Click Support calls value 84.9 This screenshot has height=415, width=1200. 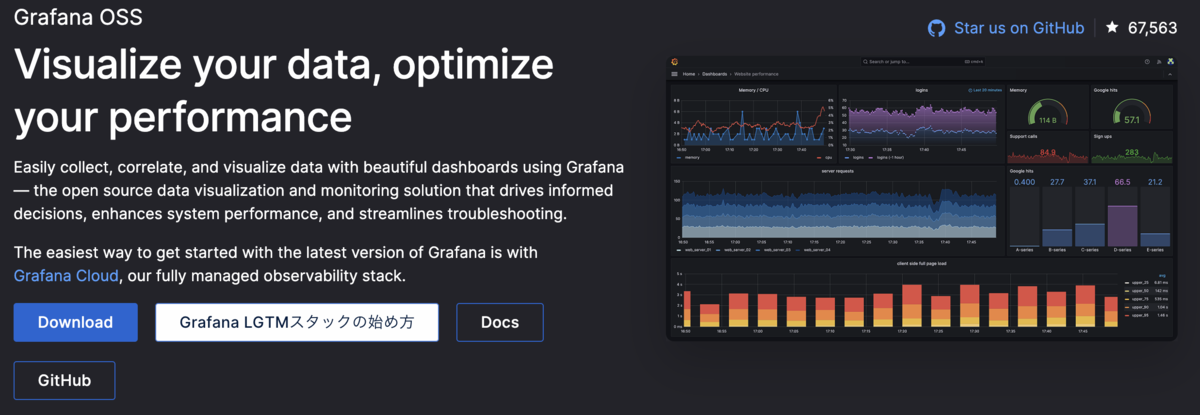[x=1047, y=153]
